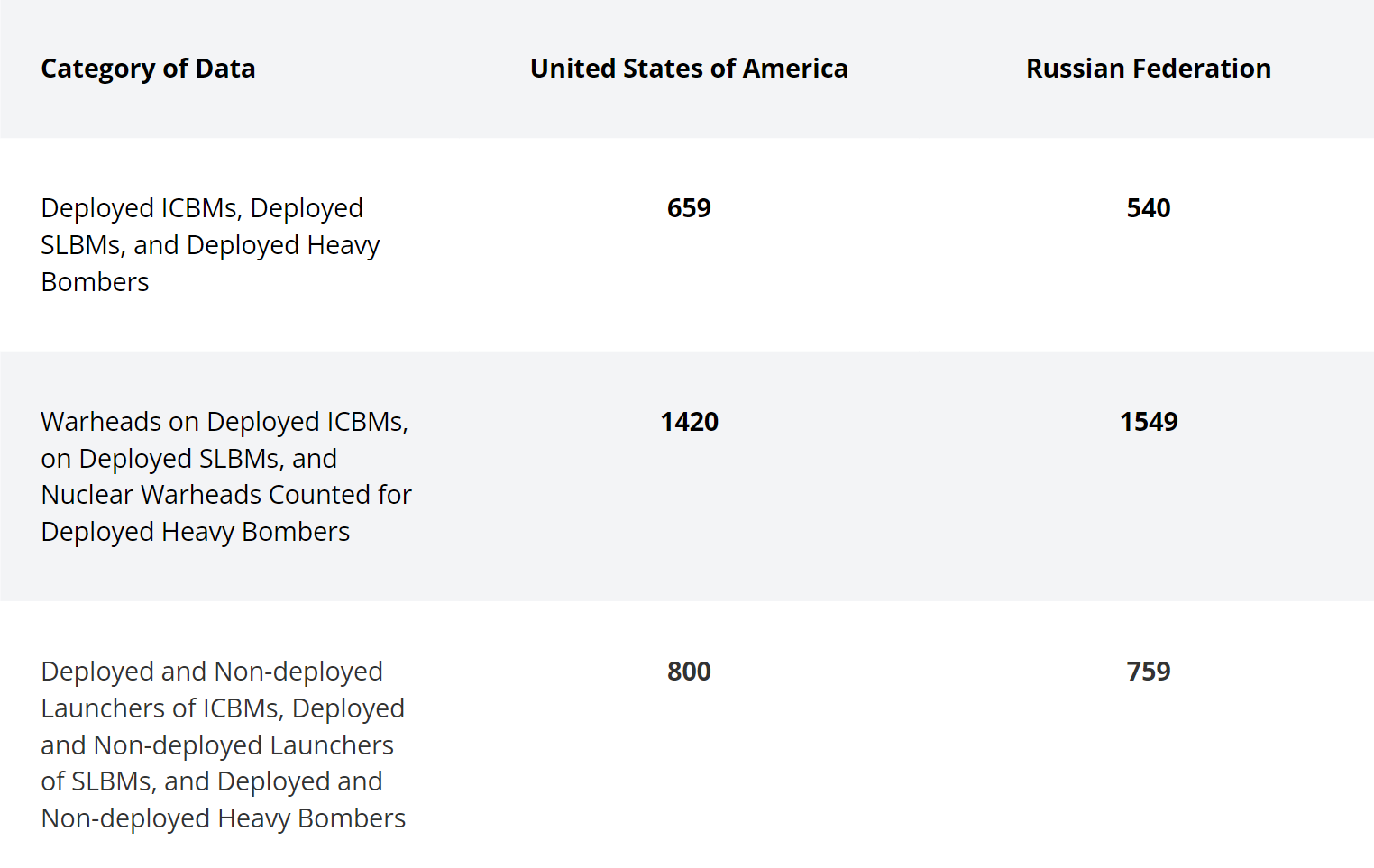Select the 'Deployed Heavy Bombers' line in warheads row
The image size is (1374, 868).
196,532
